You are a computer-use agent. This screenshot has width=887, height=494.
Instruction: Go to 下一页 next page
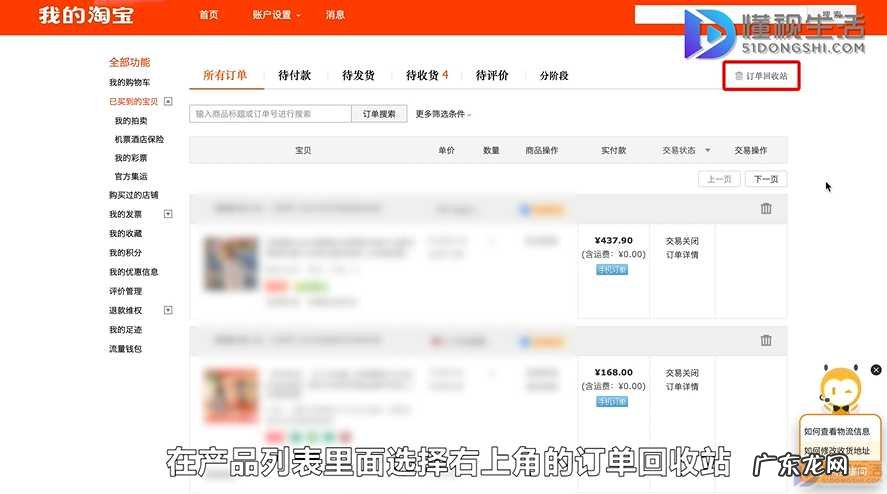tap(766, 179)
